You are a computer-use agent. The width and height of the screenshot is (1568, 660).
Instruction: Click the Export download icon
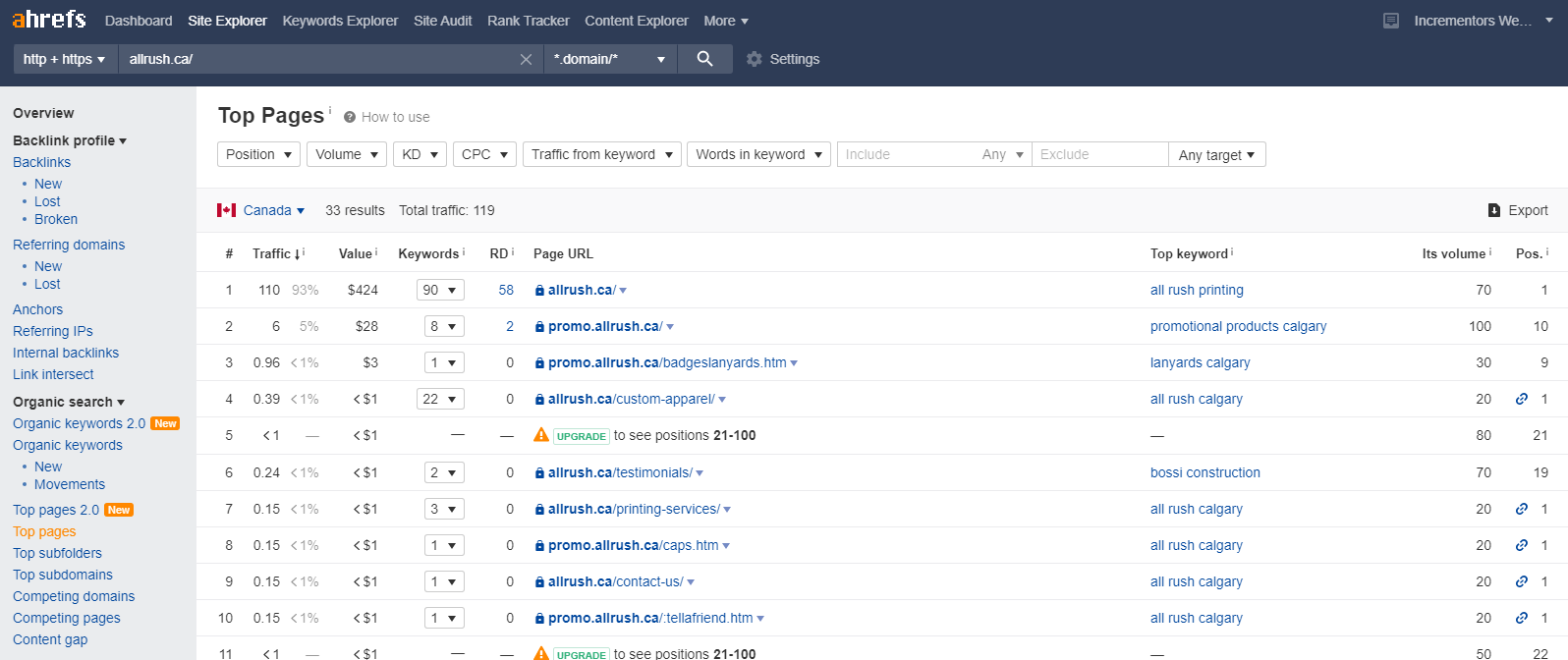click(x=1494, y=210)
